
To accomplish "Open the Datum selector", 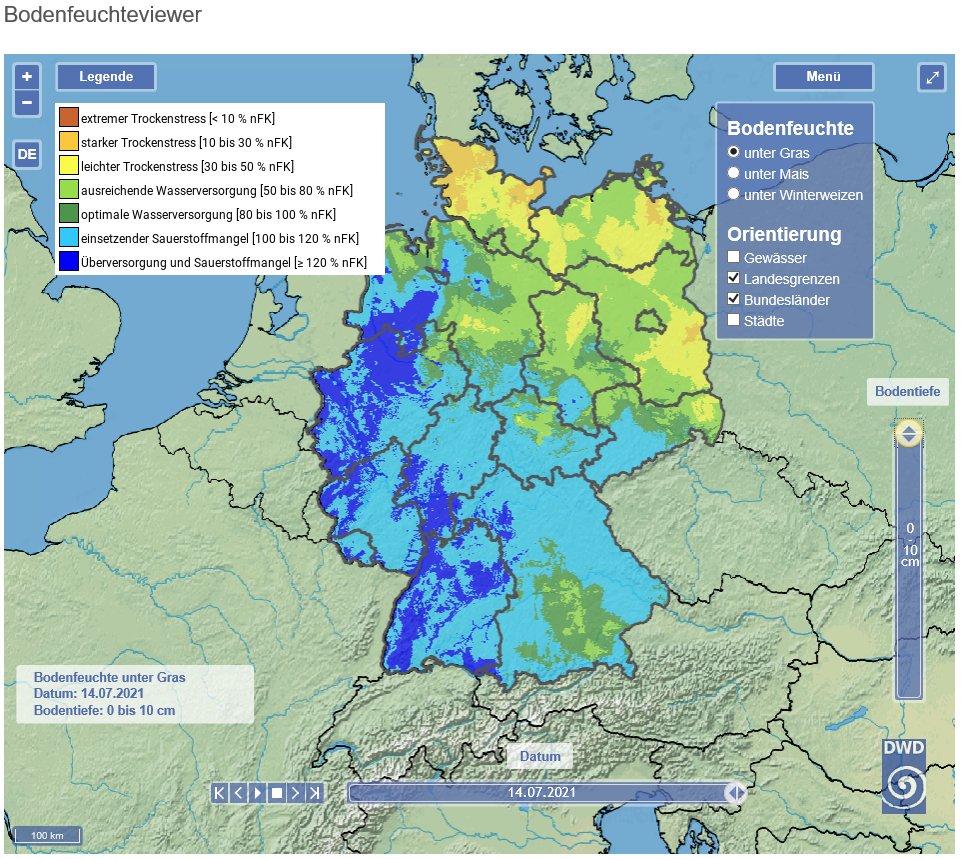I will (539, 757).
